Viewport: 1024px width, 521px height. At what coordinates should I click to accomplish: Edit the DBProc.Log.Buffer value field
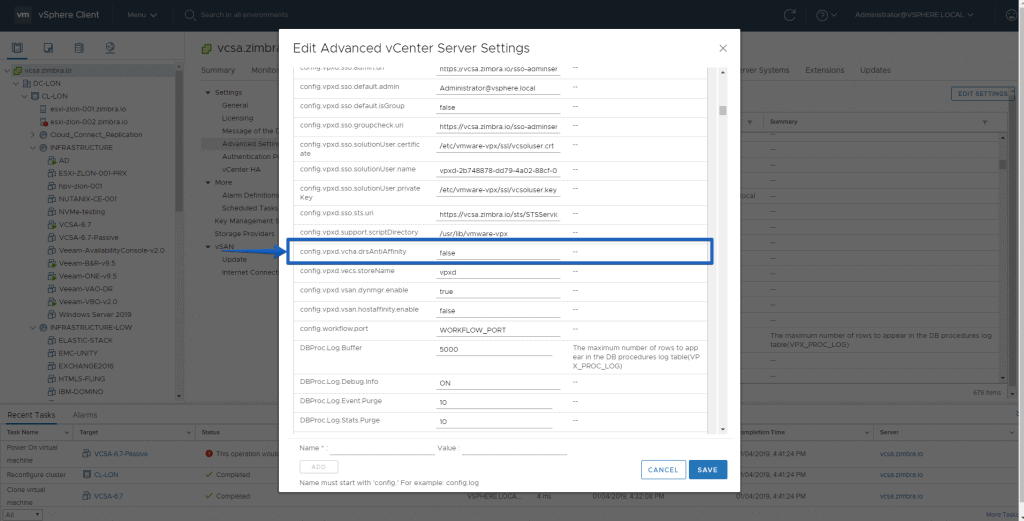pyautogui.click(x=494, y=349)
